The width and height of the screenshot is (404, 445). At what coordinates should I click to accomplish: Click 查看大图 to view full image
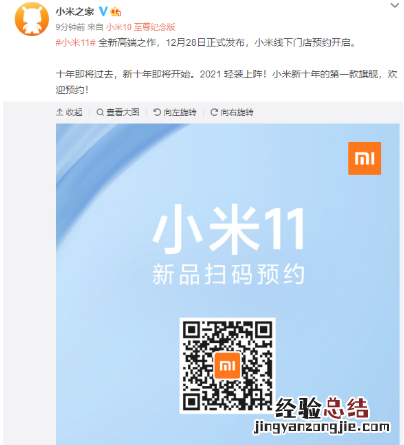123,112
